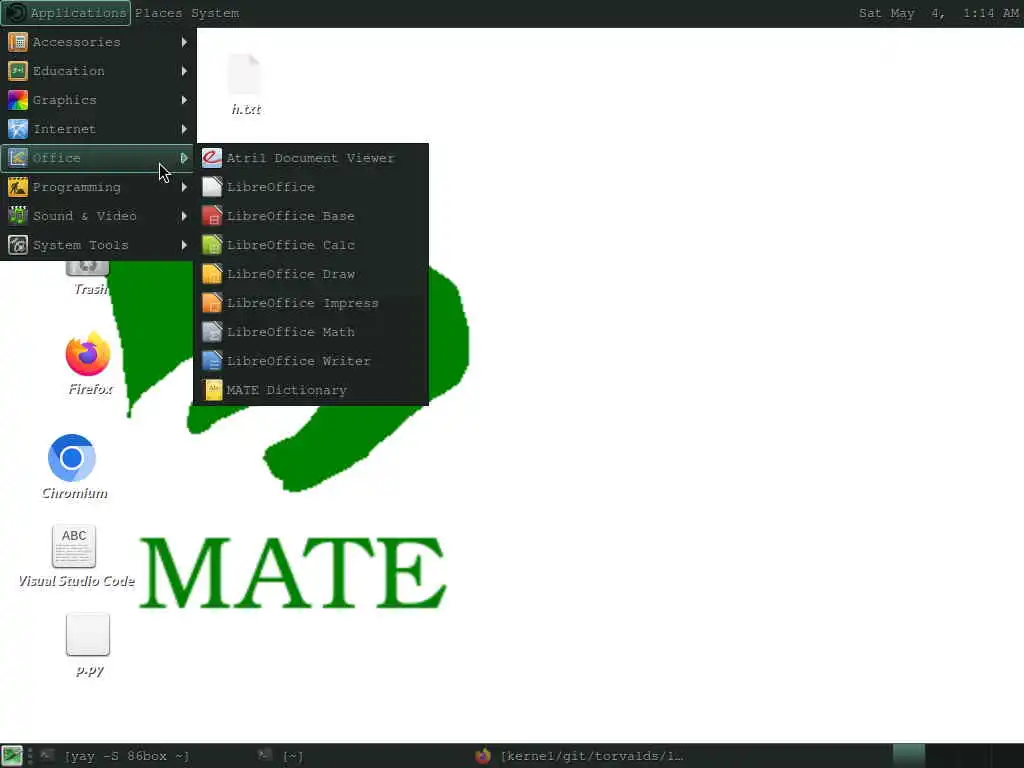Image resolution: width=1024 pixels, height=768 pixels.
Task: Open the Places menu
Action: [x=159, y=13]
